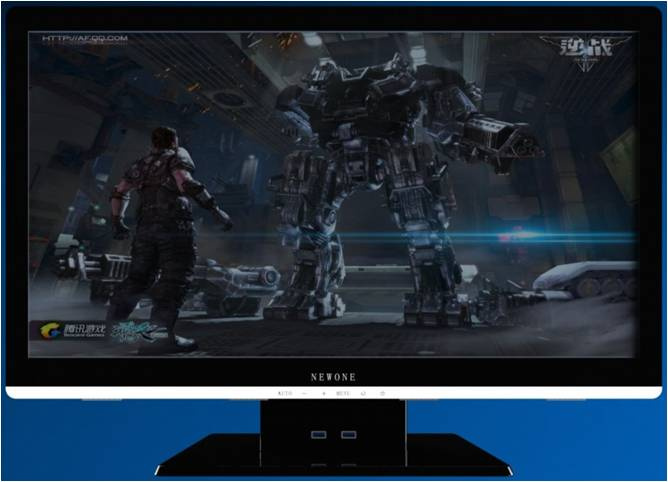Click the Tencent Games logo

pyautogui.click(x=72, y=330)
